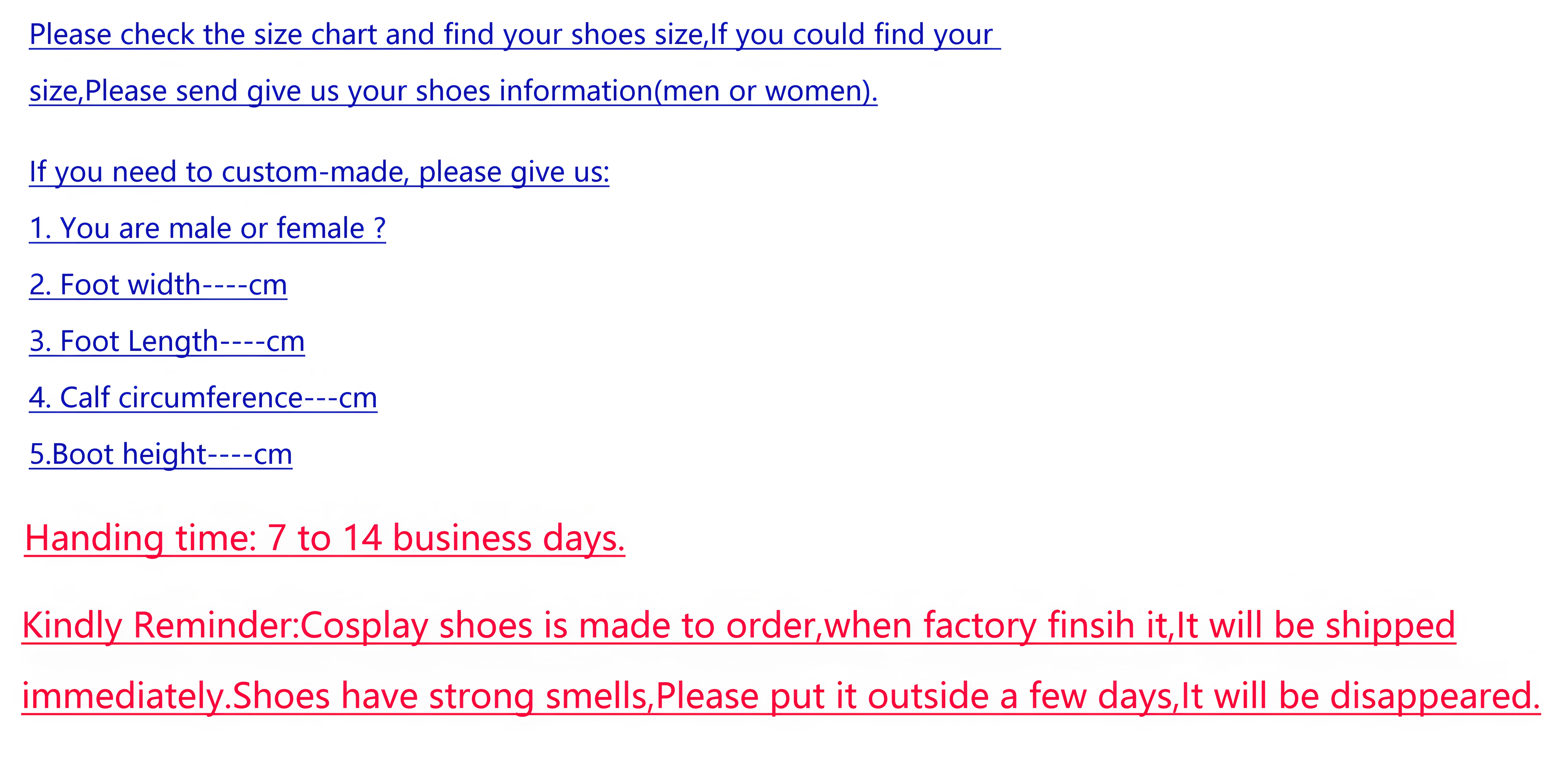Click the "3. Foot Length----cm" link
1568x758 pixels.
coord(167,342)
